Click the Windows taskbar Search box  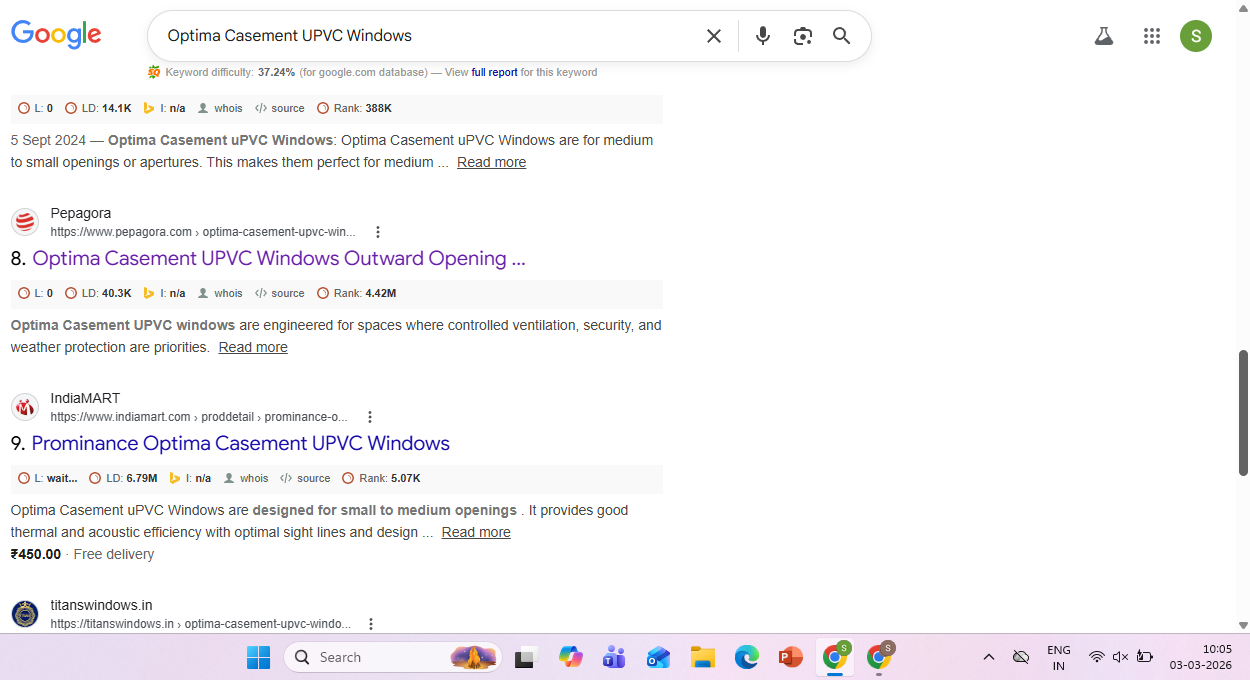(x=393, y=657)
